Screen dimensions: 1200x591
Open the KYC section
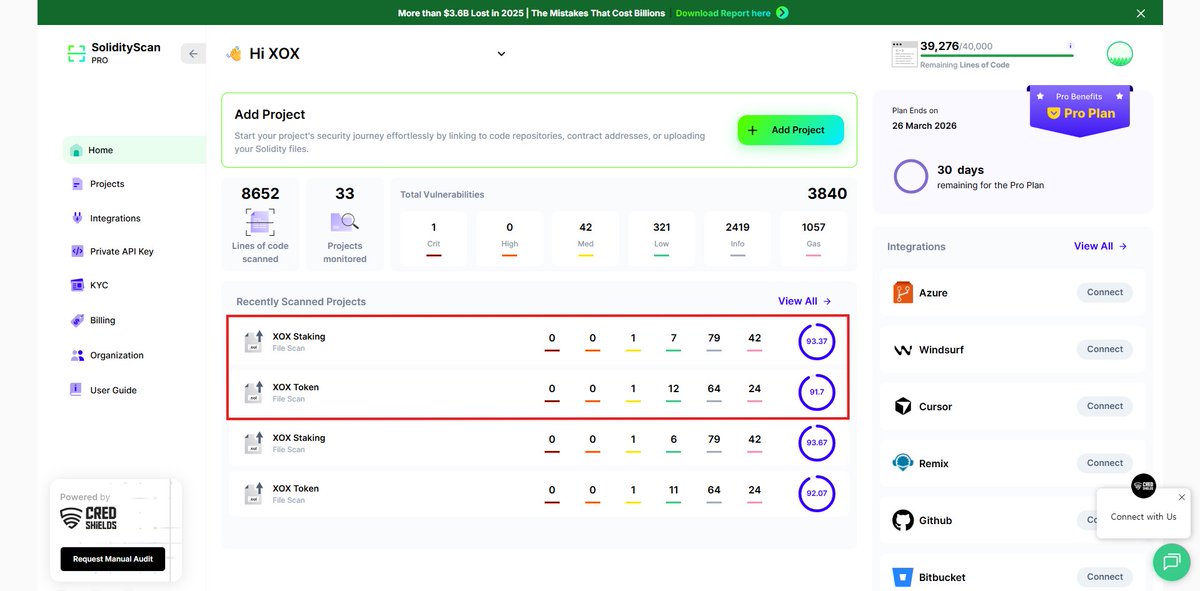point(89,285)
